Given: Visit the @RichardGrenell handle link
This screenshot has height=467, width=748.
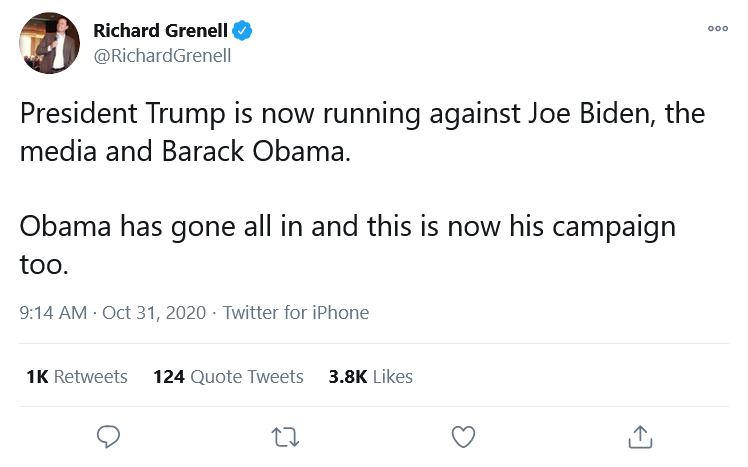Looking at the screenshot, I should (x=162, y=56).
